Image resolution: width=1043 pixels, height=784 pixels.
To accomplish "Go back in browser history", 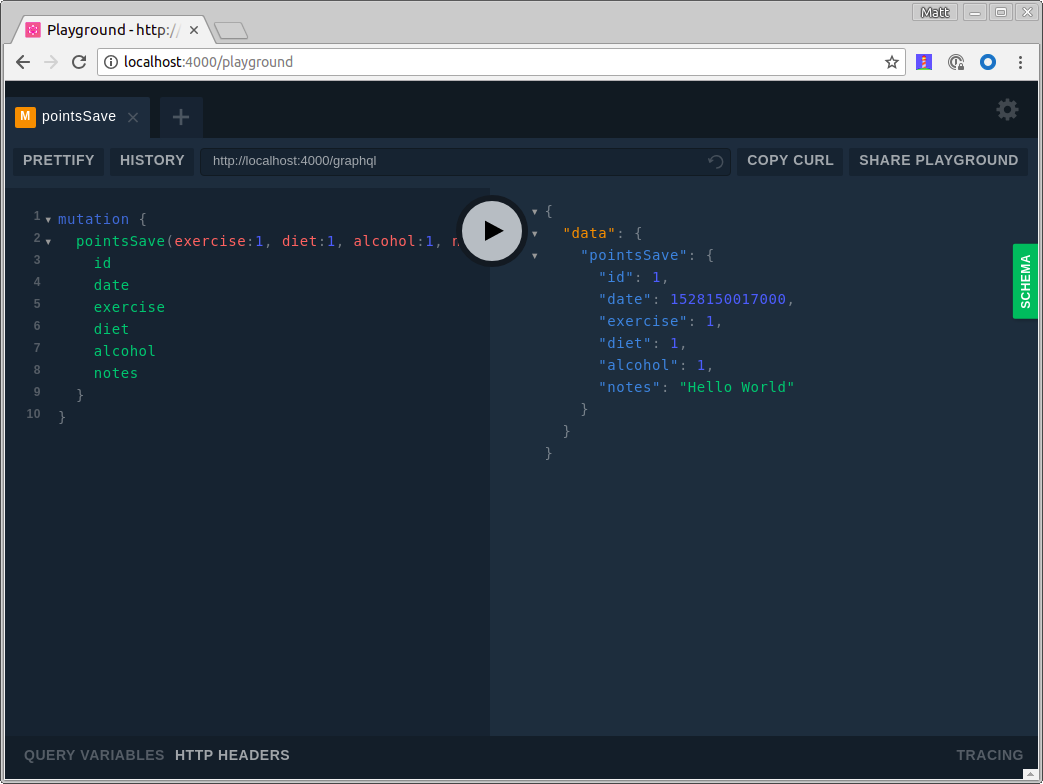I will tap(22, 62).
